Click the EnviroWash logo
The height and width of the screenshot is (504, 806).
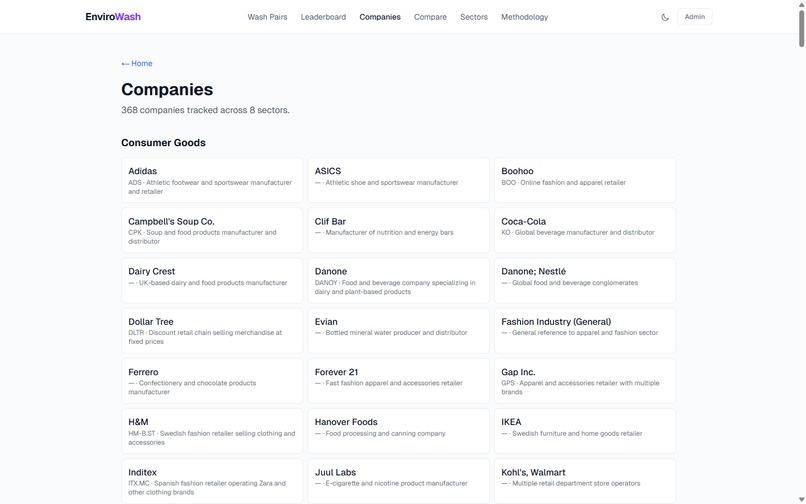tap(113, 17)
